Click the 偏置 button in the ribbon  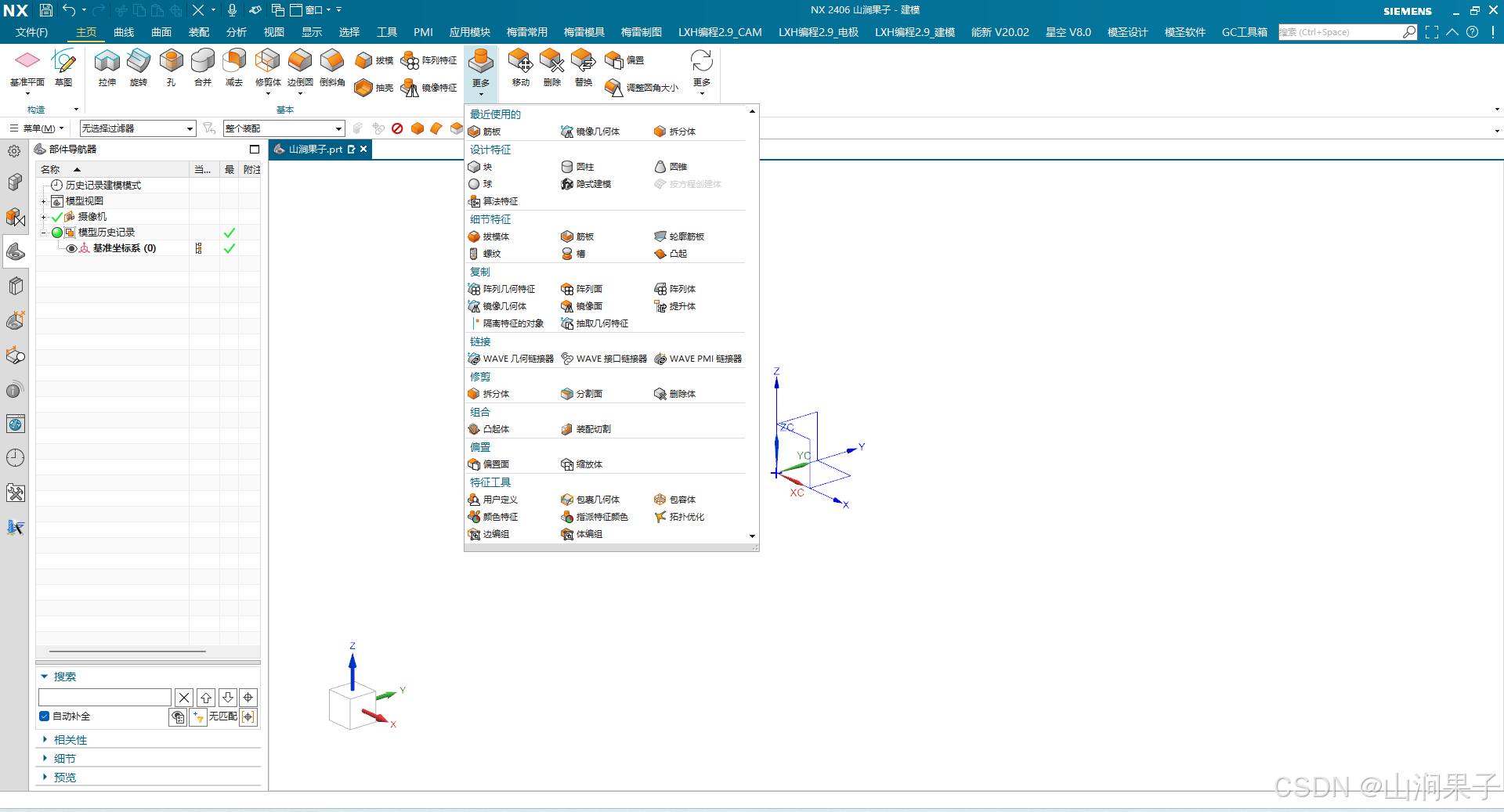click(x=625, y=60)
